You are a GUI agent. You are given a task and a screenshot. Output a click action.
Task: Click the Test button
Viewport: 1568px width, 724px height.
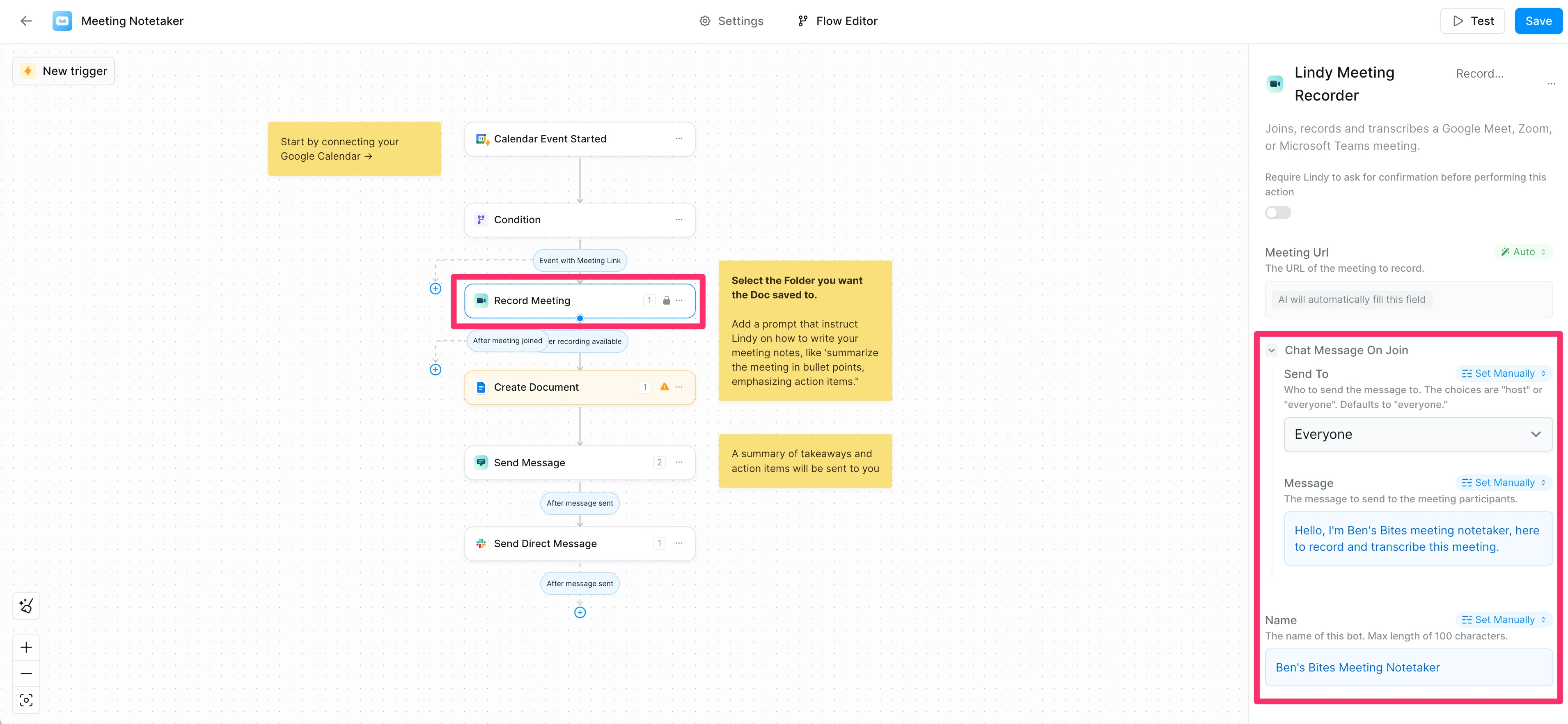1472,21
